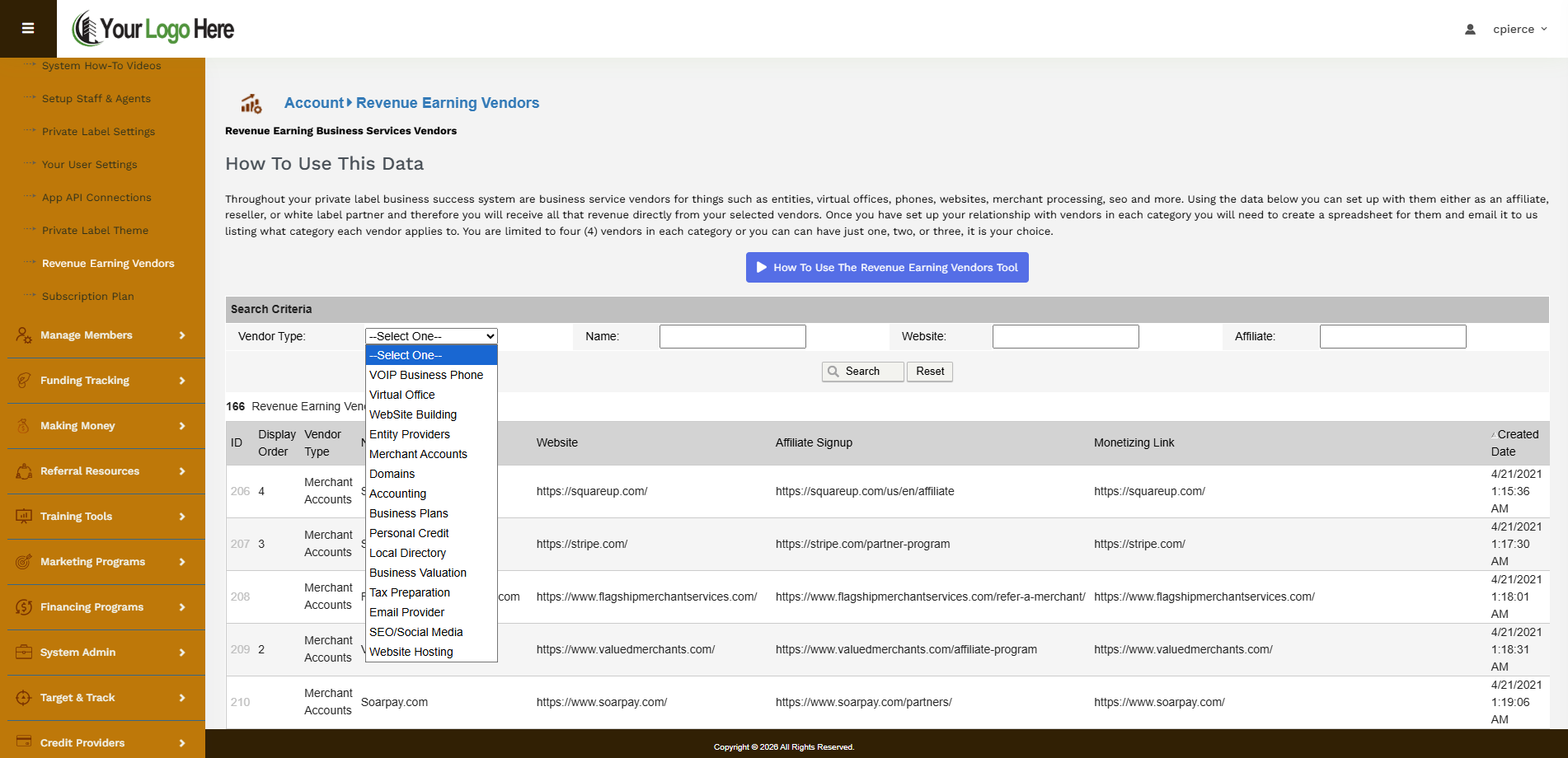
Task: Click the Referral Resources sidebar icon
Action: 24,471
